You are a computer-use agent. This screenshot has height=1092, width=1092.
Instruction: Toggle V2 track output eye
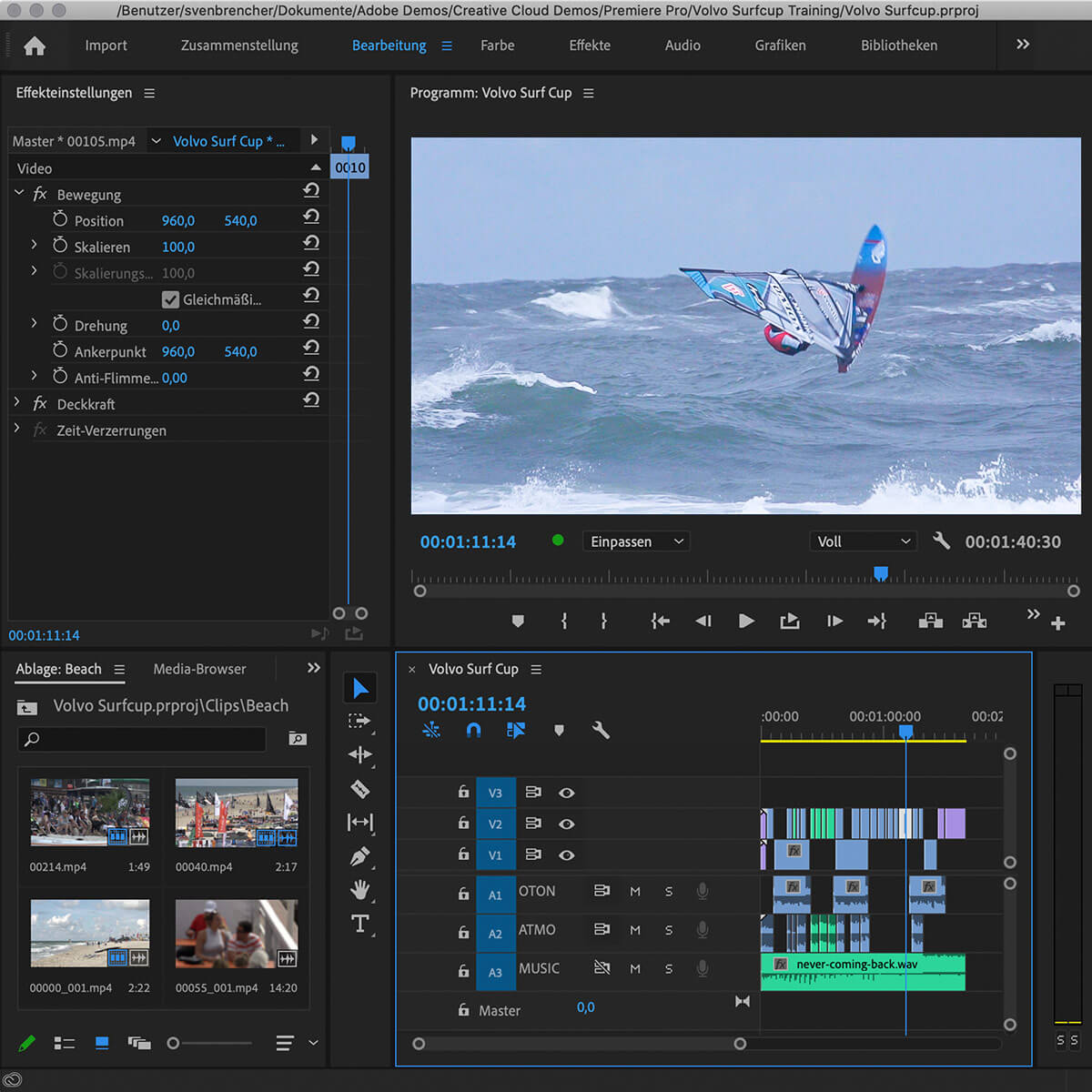pyautogui.click(x=566, y=824)
